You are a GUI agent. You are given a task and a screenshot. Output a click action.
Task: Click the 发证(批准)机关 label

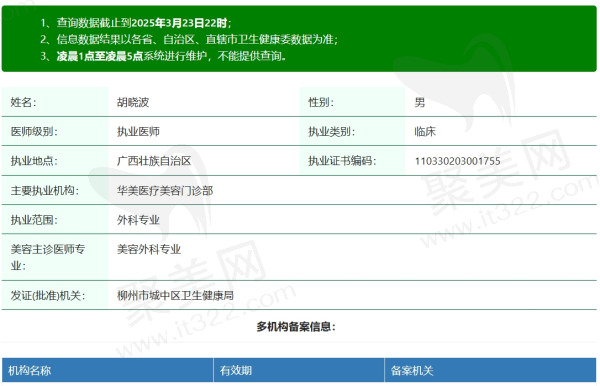[48, 295]
